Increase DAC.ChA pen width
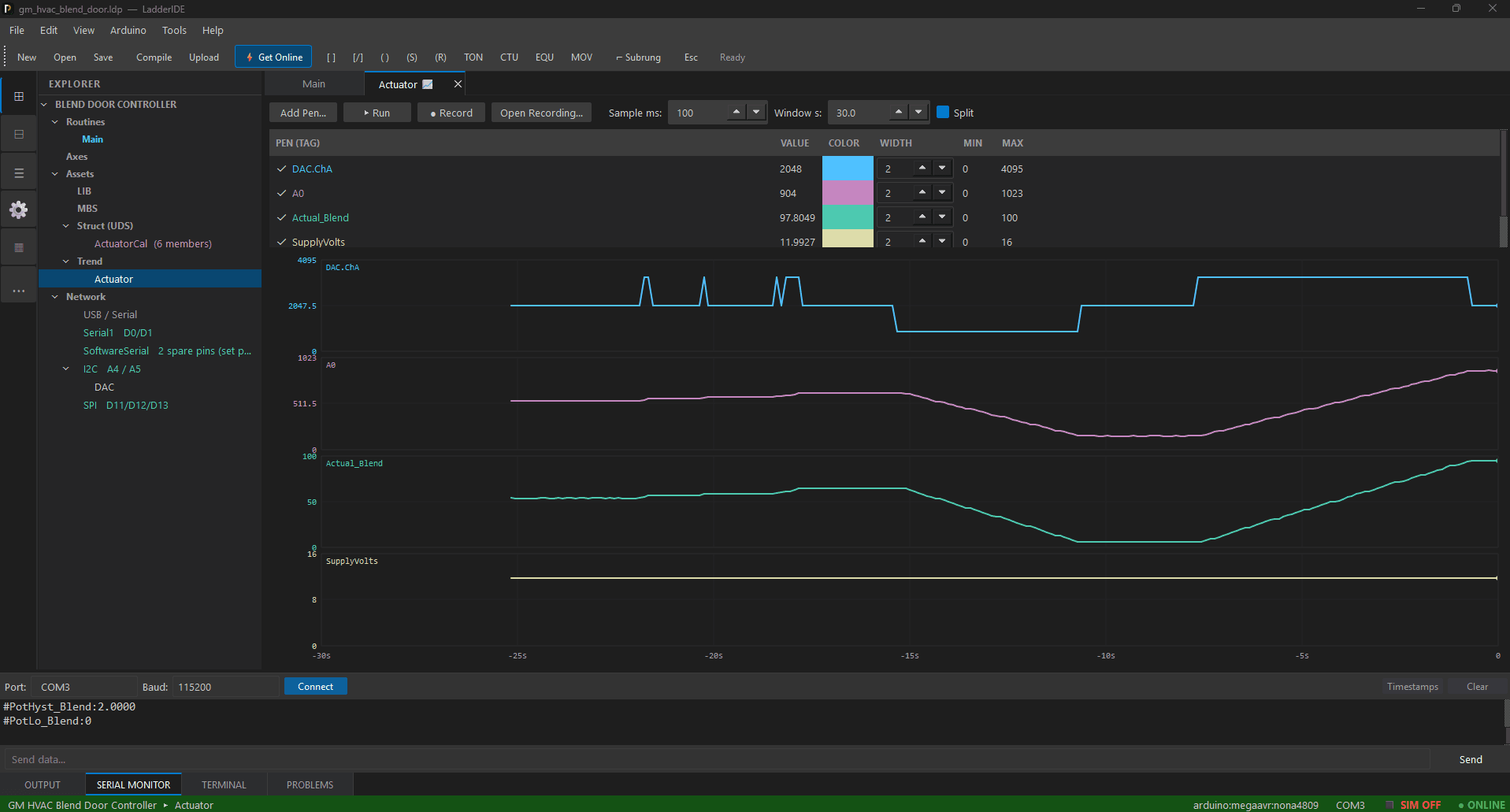 pos(922,168)
